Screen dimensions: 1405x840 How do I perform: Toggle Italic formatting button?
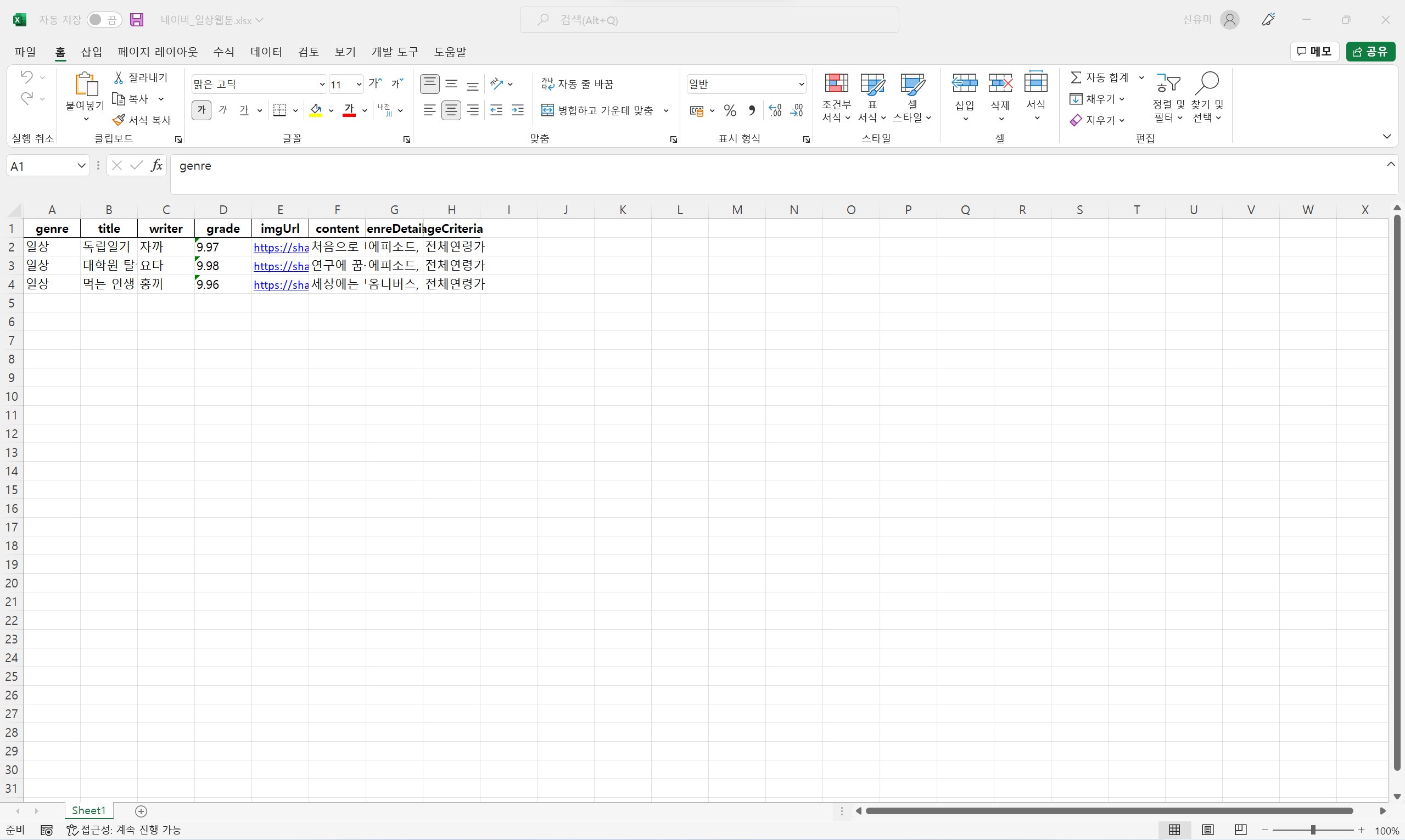click(223, 110)
